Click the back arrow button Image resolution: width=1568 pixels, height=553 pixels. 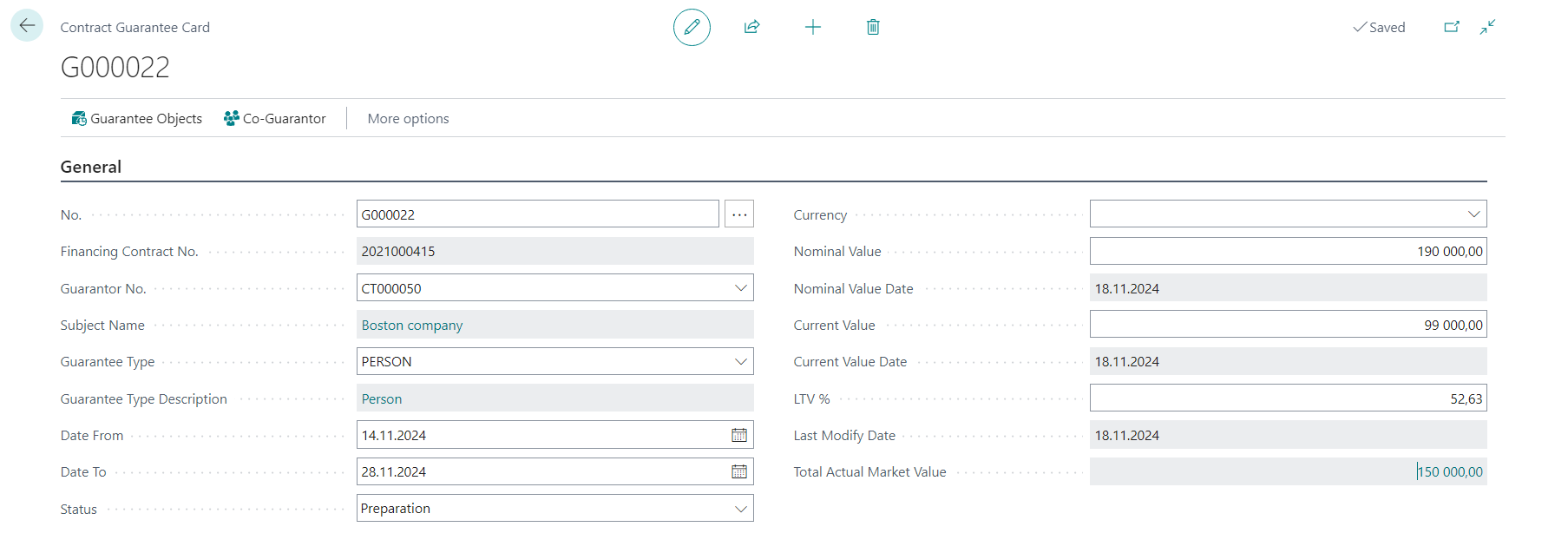coord(27,26)
